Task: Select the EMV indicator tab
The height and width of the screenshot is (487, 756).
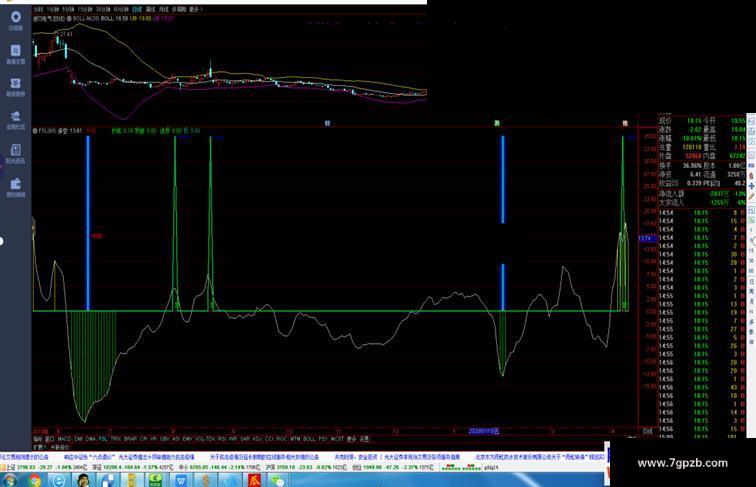Action: tap(188, 439)
